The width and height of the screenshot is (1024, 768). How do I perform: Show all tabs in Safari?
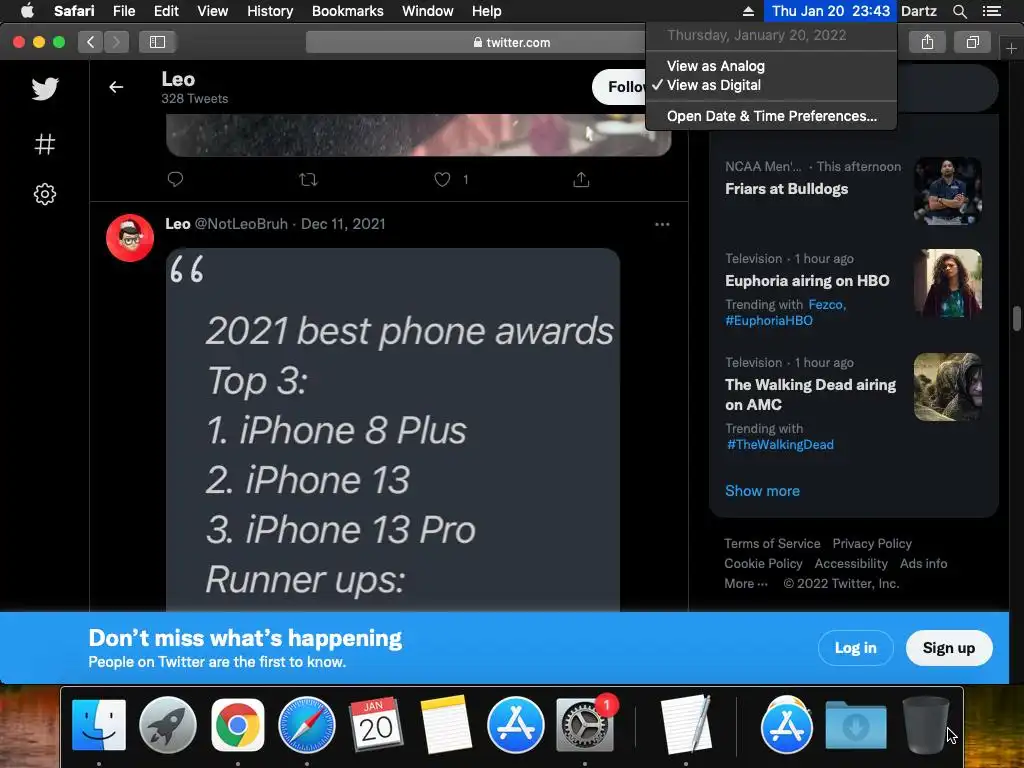(972, 42)
